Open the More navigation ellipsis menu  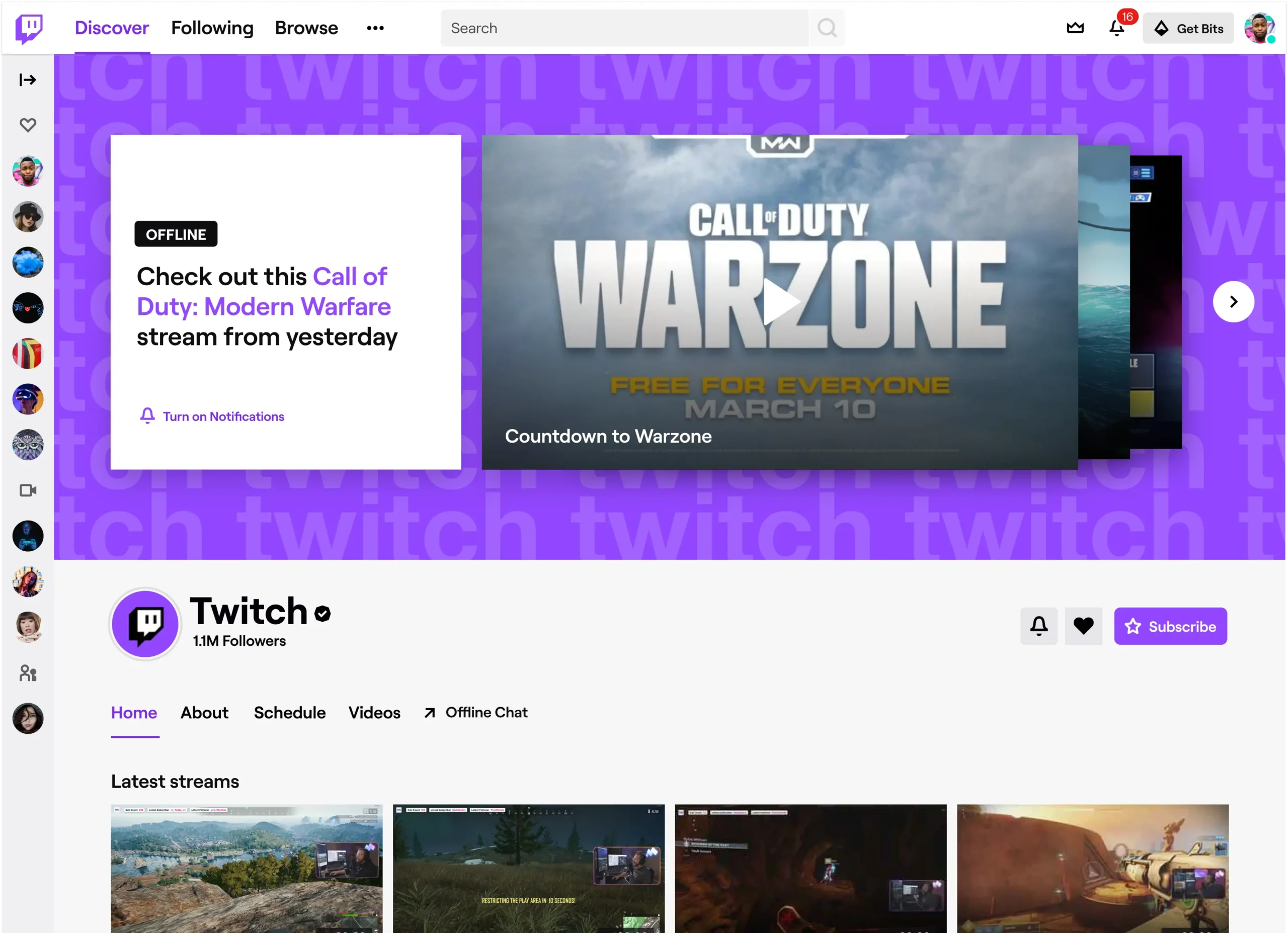coord(375,27)
